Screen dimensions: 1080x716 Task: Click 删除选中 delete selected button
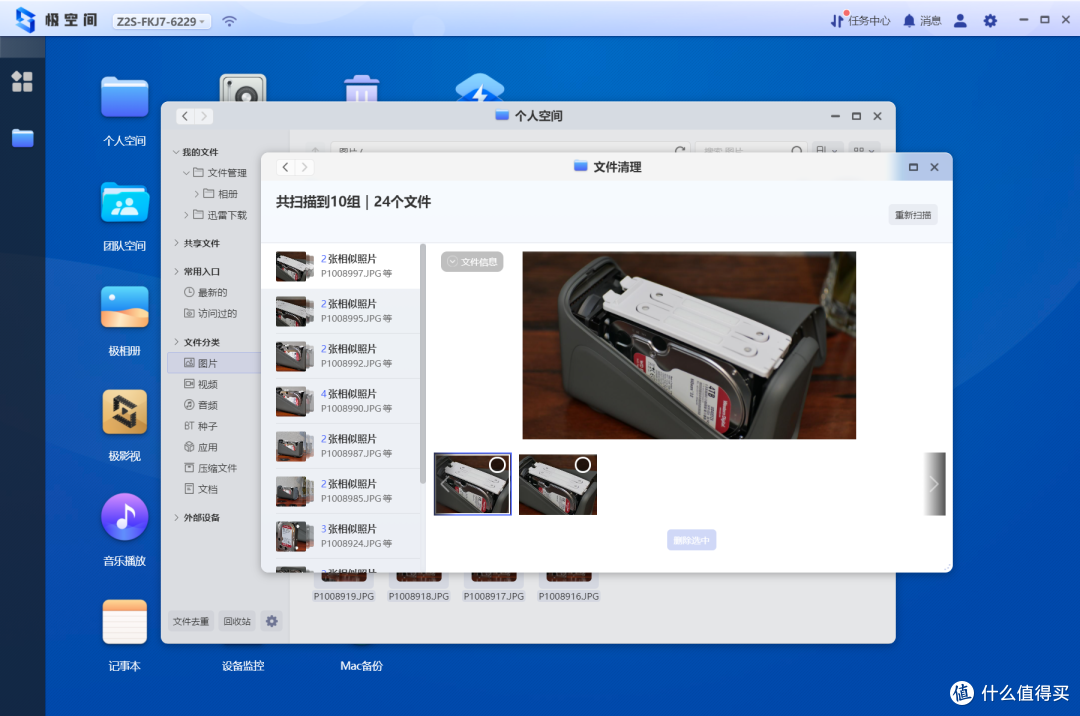(x=692, y=540)
